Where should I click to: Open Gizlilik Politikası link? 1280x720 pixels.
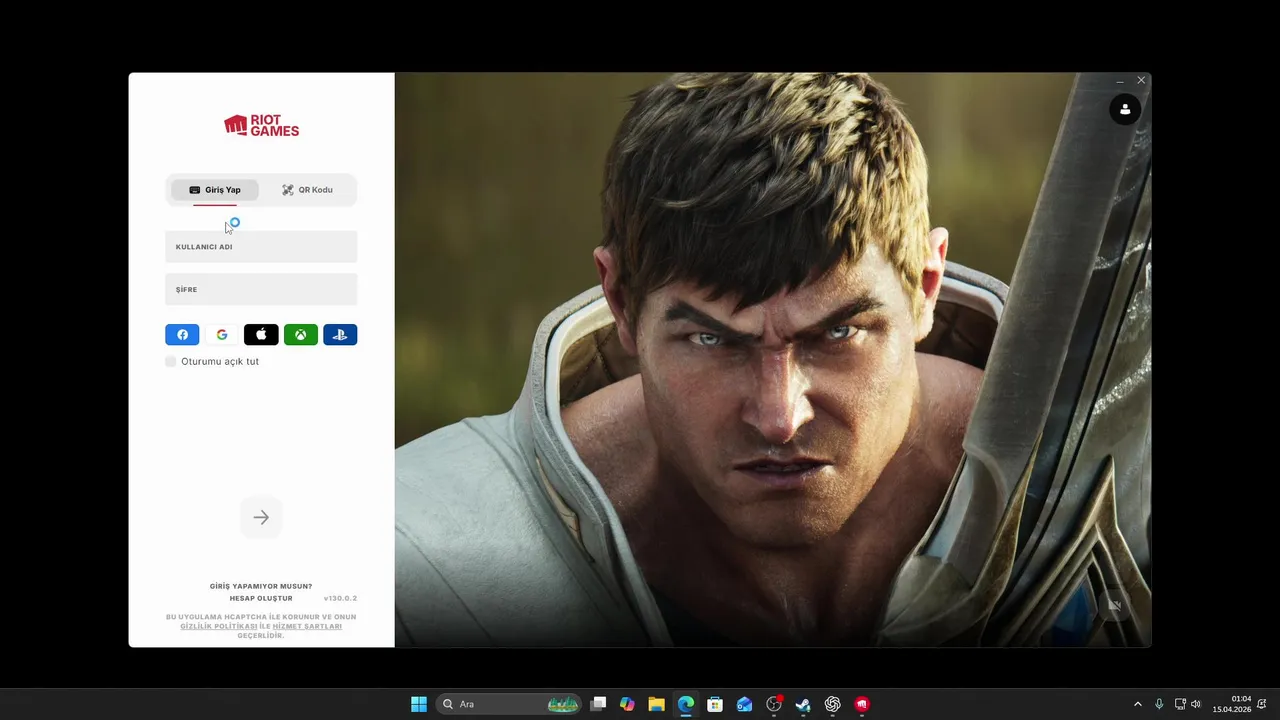pyautogui.click(x=219, y=626)
